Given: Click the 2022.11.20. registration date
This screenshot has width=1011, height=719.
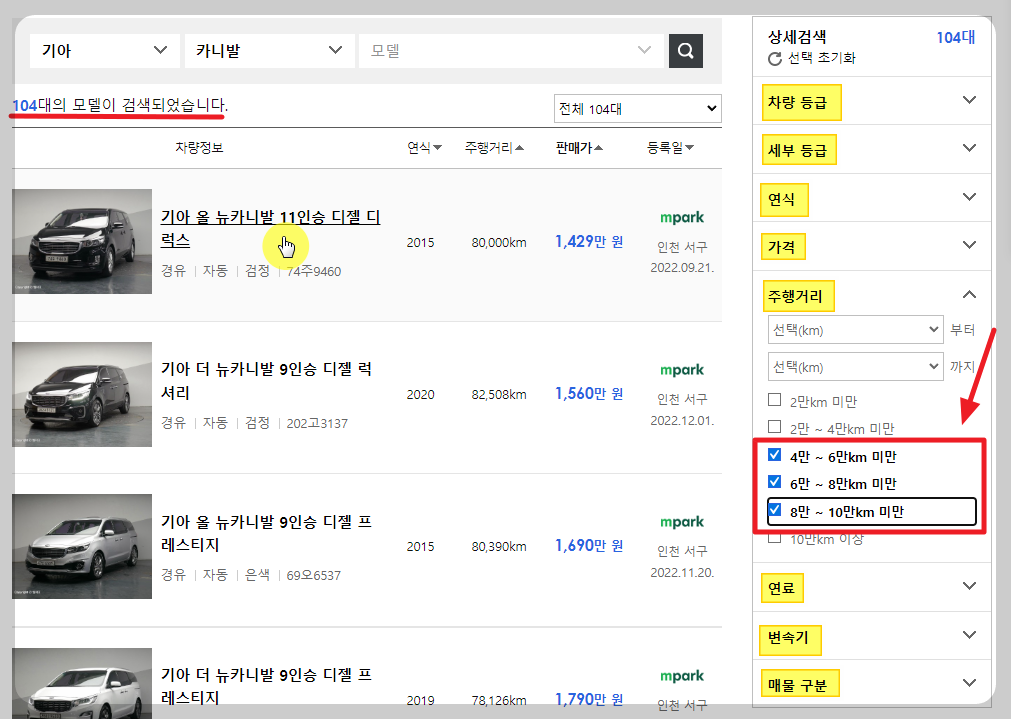Looking at the screenshot, I should (x=682, y=573).
